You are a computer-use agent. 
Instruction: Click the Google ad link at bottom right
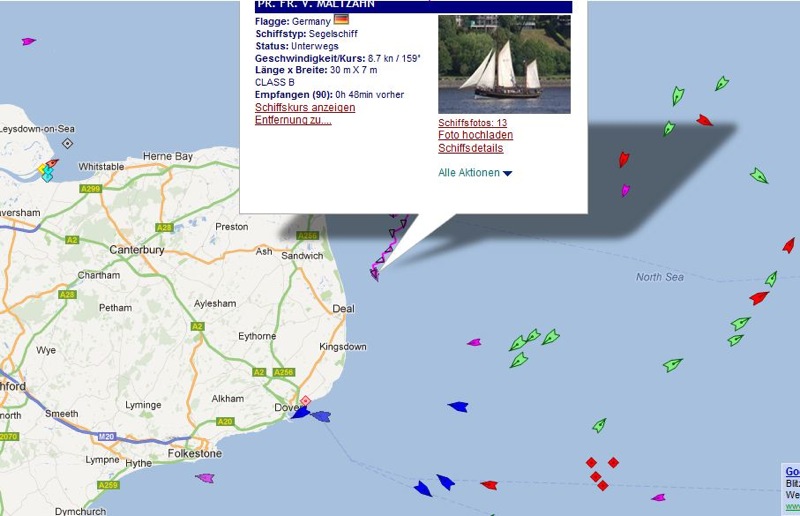(x=792, y=472)
